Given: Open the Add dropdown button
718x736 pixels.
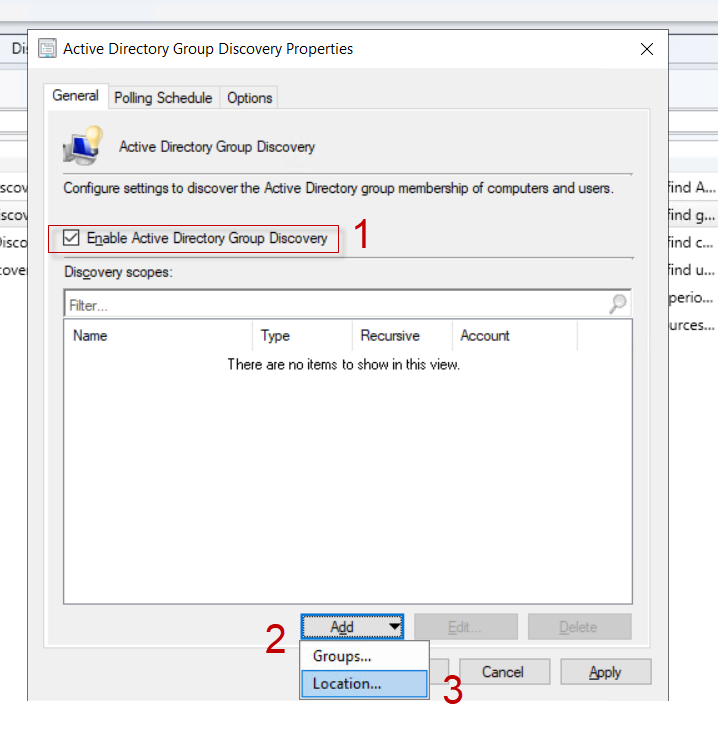Looking at the screenshot, I should click(x=352, y=627).
